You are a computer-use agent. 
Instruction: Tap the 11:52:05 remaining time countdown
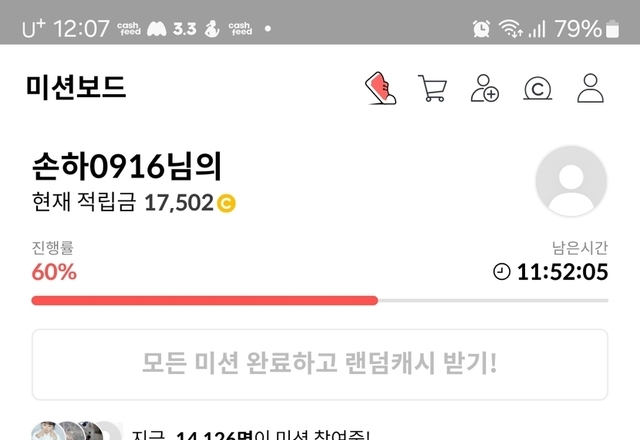[x=562, y=272]
